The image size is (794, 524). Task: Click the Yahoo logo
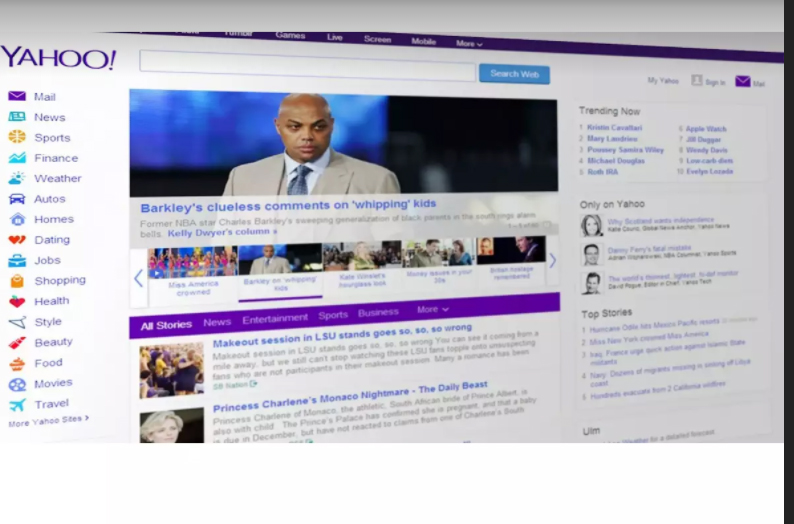pyautogui.click(x=58, y=57)
